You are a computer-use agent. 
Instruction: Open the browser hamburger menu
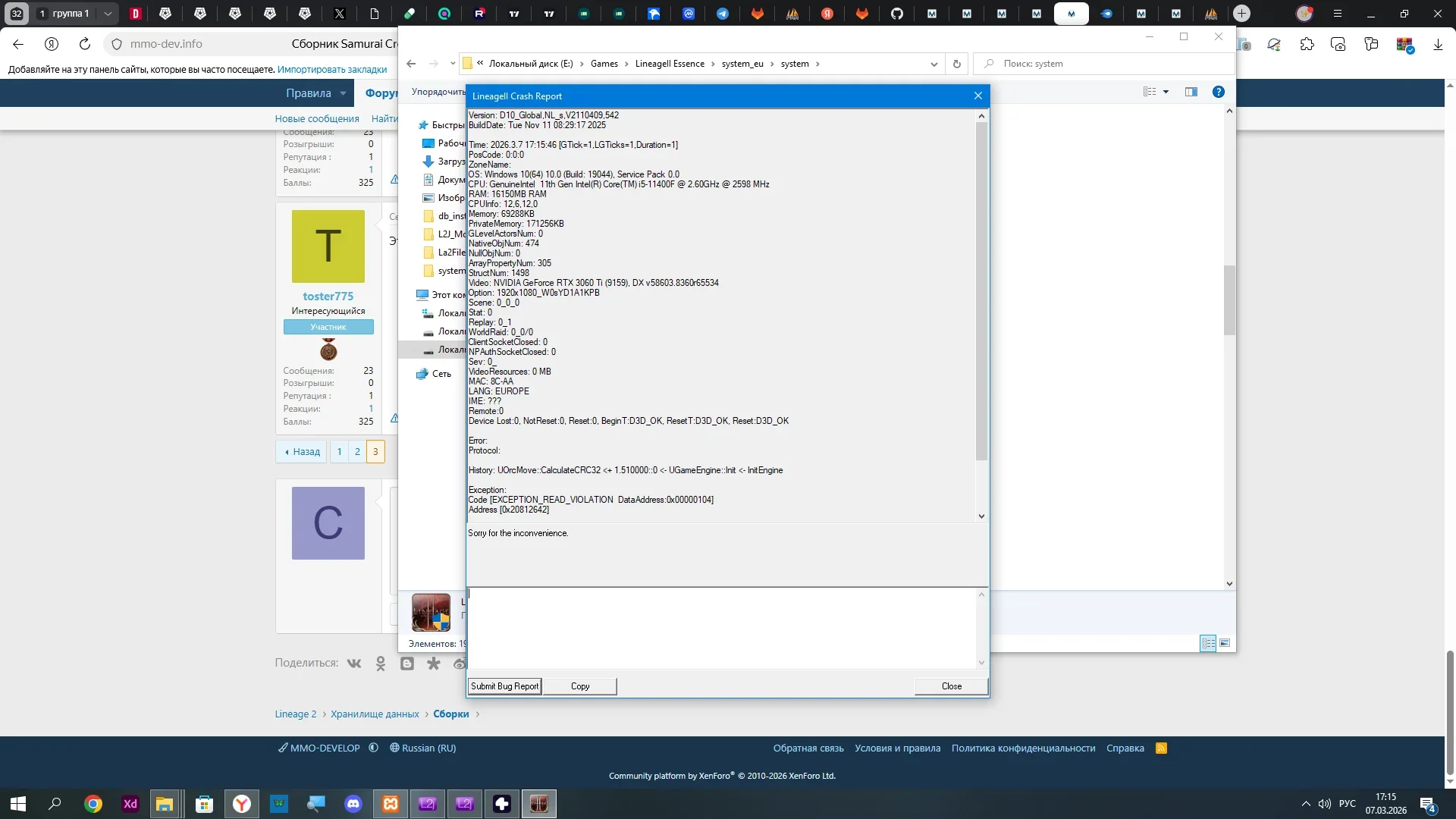(1338, 14)
